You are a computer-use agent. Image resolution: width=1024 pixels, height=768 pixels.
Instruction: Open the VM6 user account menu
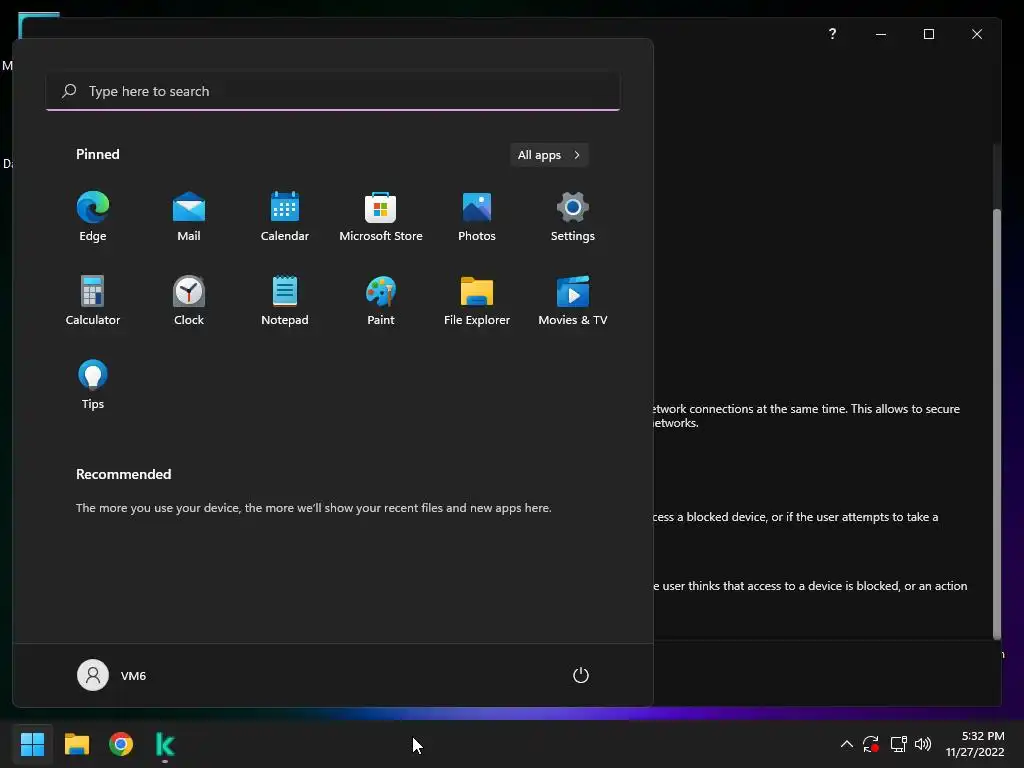tap(112, 675)
